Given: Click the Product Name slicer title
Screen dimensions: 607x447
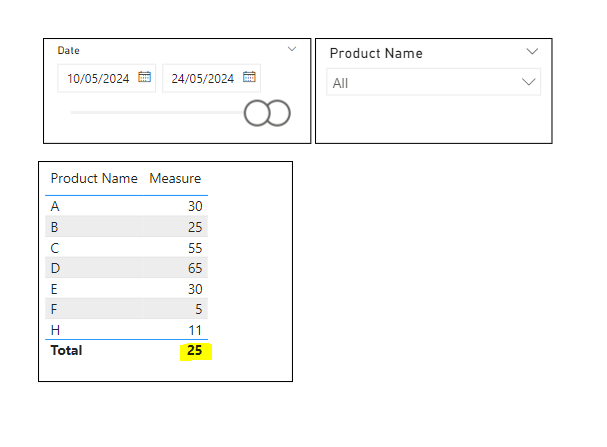Looking at the screenshot, I should [x=376, y=53].
